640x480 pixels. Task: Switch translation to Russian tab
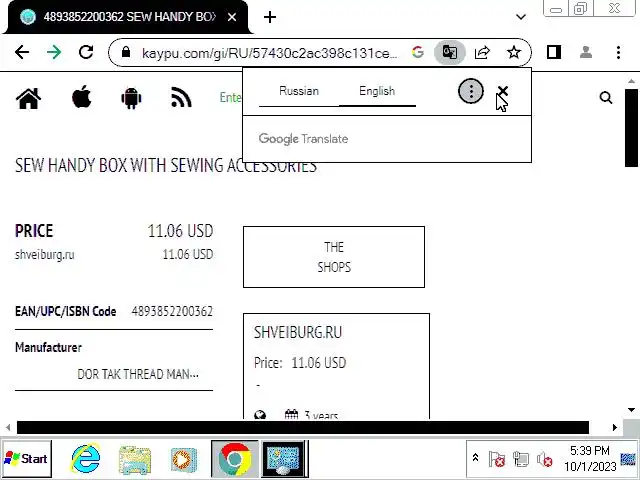tap(299, 91)
